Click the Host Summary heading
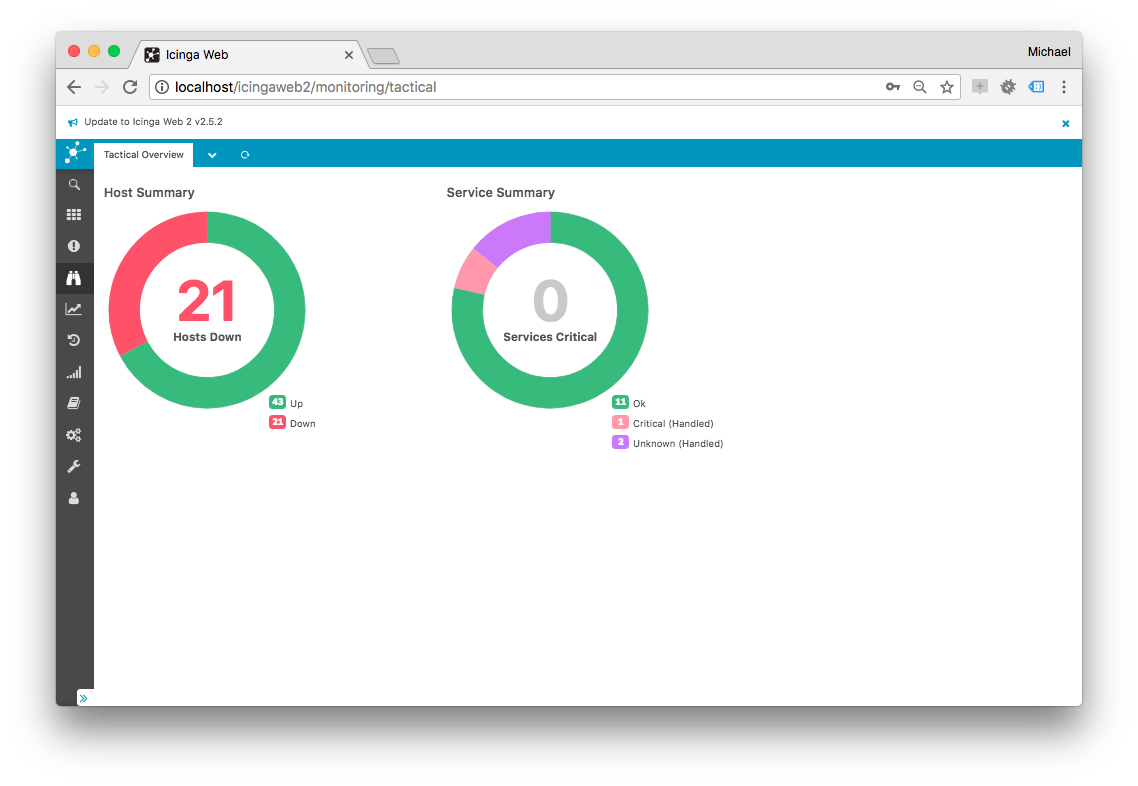This screenshot has width=1138, height=786. point(150,192)
